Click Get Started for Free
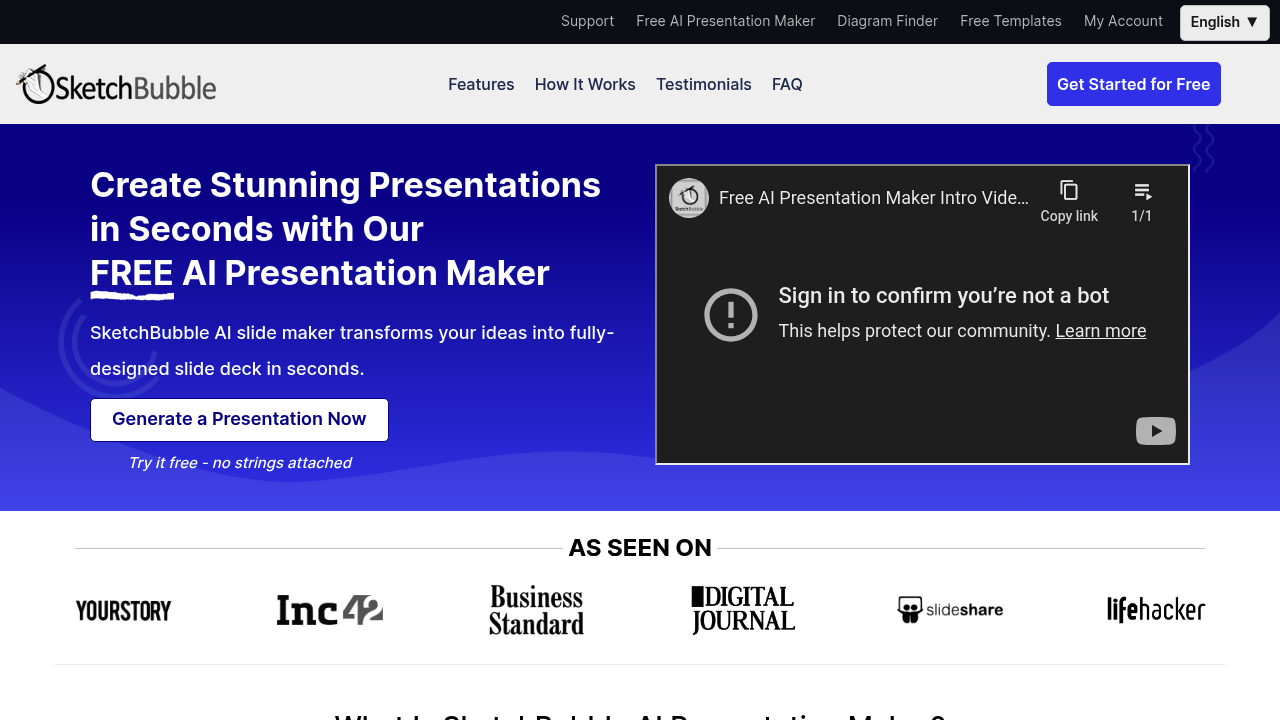The width and height of the screenshot is (1280, 720). pyautogui.click(x=1133, y=84)
